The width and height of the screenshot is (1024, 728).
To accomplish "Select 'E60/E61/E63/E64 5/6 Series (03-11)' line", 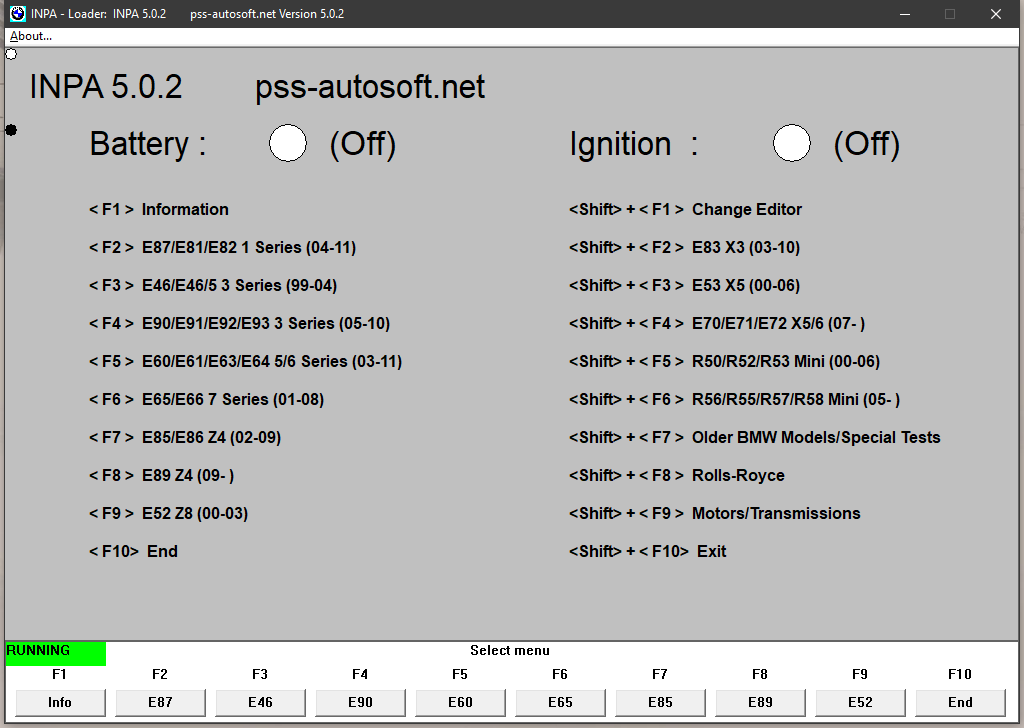I will click(x=246, y=361).
